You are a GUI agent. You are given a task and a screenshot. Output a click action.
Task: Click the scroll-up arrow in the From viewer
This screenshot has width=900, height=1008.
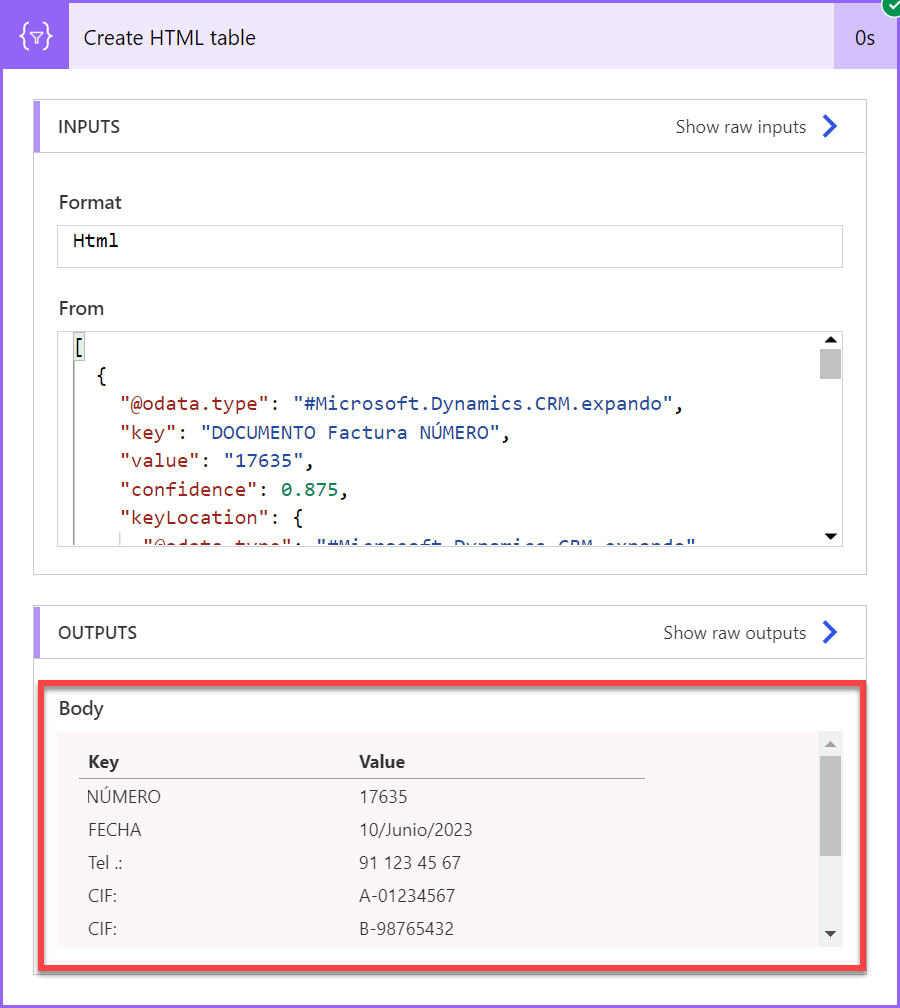[x=830, y=339]
